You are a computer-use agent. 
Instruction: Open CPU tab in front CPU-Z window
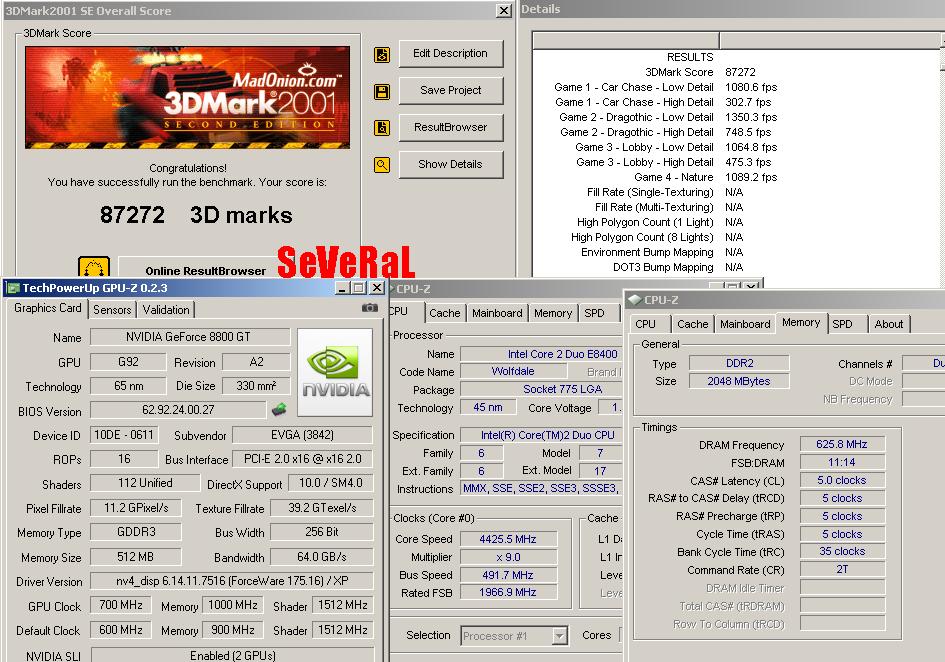click(x=645, y=324)
